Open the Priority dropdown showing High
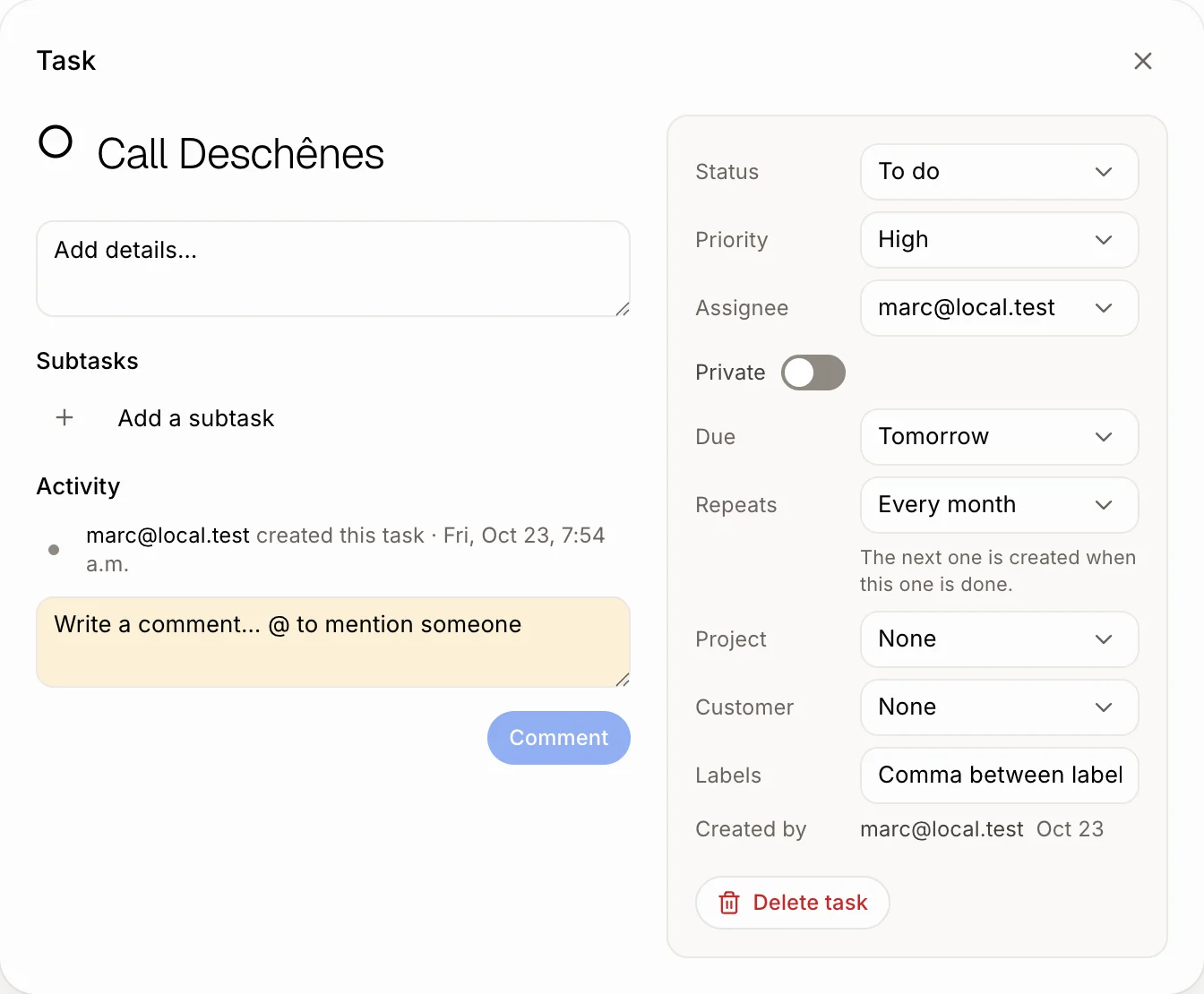The image size is (1204, 994). click(1000, 240)
